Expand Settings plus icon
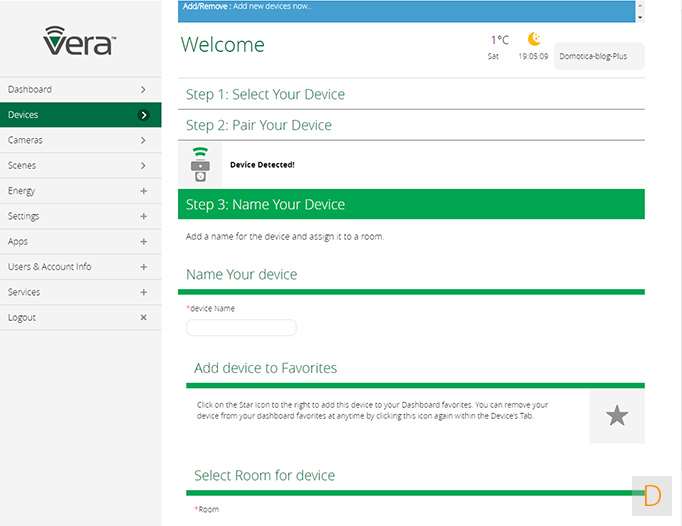682x526 pixels. [x=143, y=216]
